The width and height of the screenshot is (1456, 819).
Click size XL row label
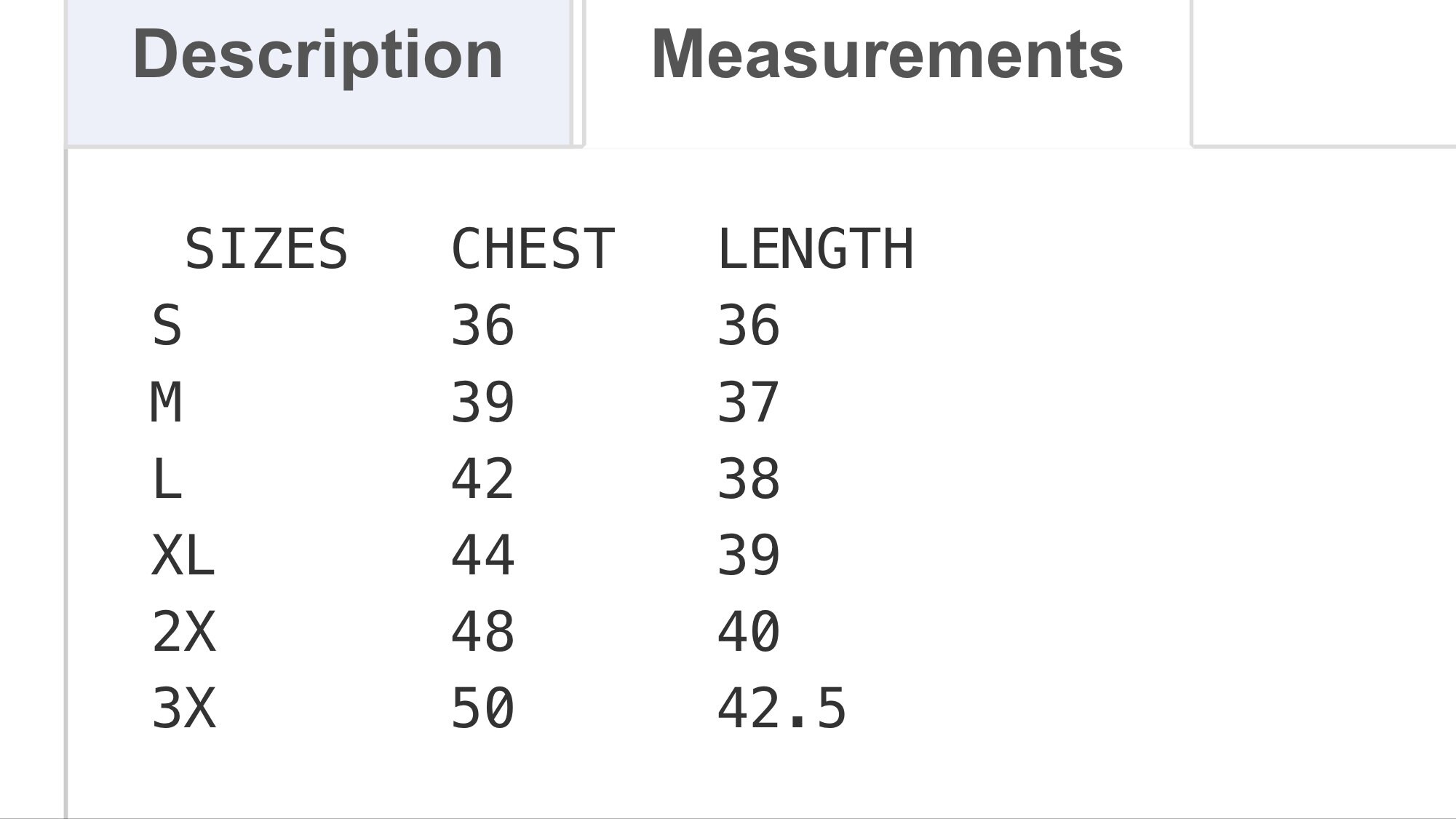click(183, 555)
